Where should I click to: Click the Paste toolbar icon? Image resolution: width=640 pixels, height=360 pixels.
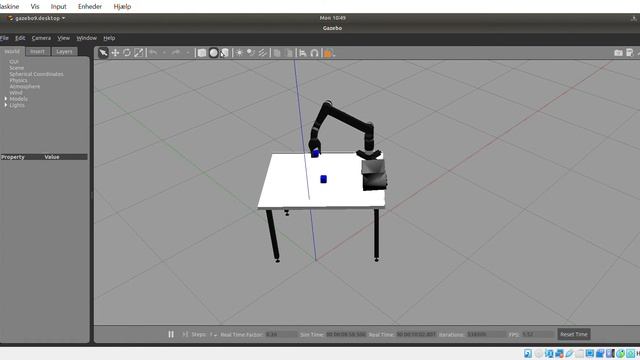[x=289, y=53]
